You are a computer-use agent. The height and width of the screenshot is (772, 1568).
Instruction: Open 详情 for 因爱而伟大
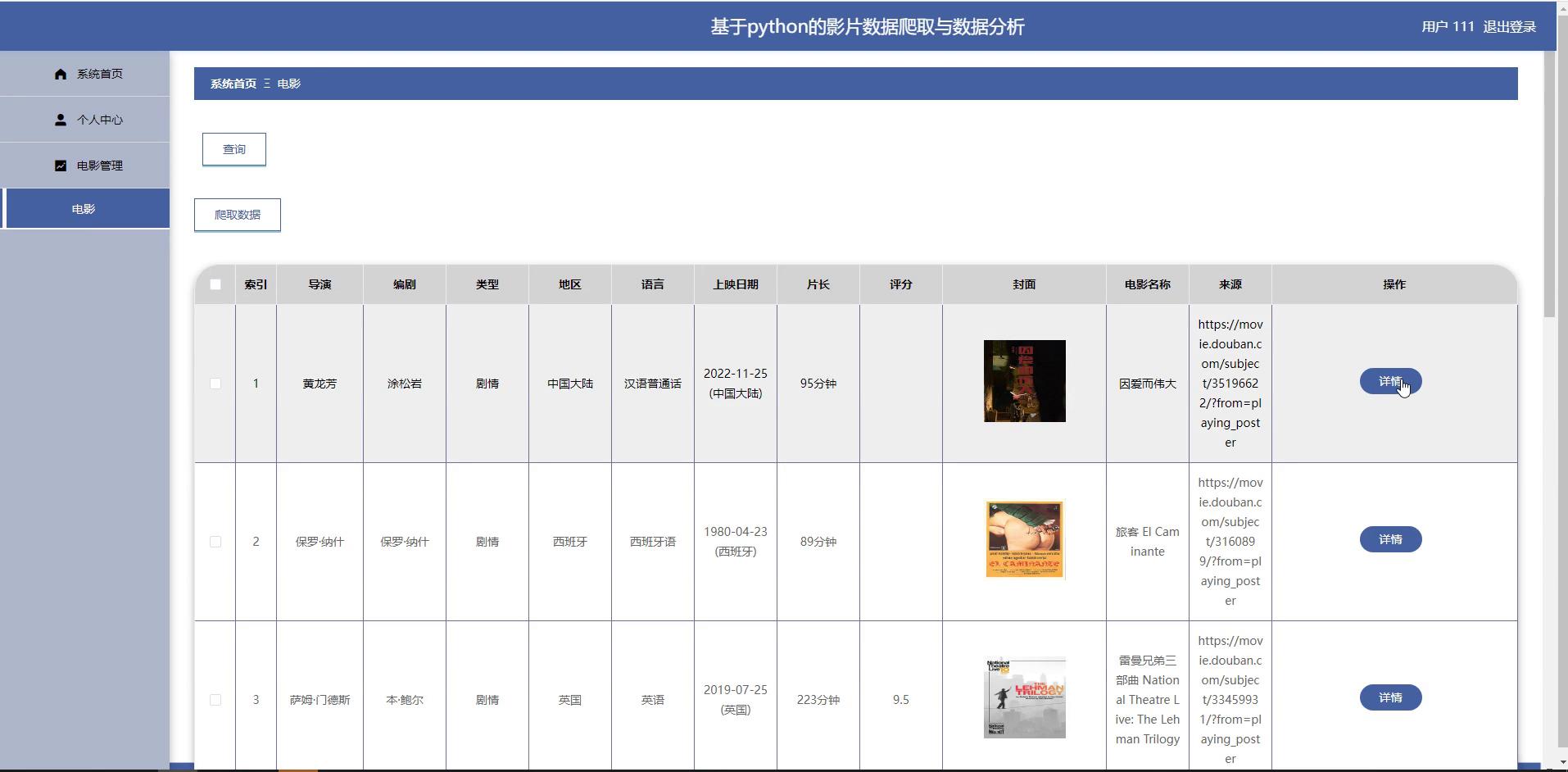point(1391,381)
